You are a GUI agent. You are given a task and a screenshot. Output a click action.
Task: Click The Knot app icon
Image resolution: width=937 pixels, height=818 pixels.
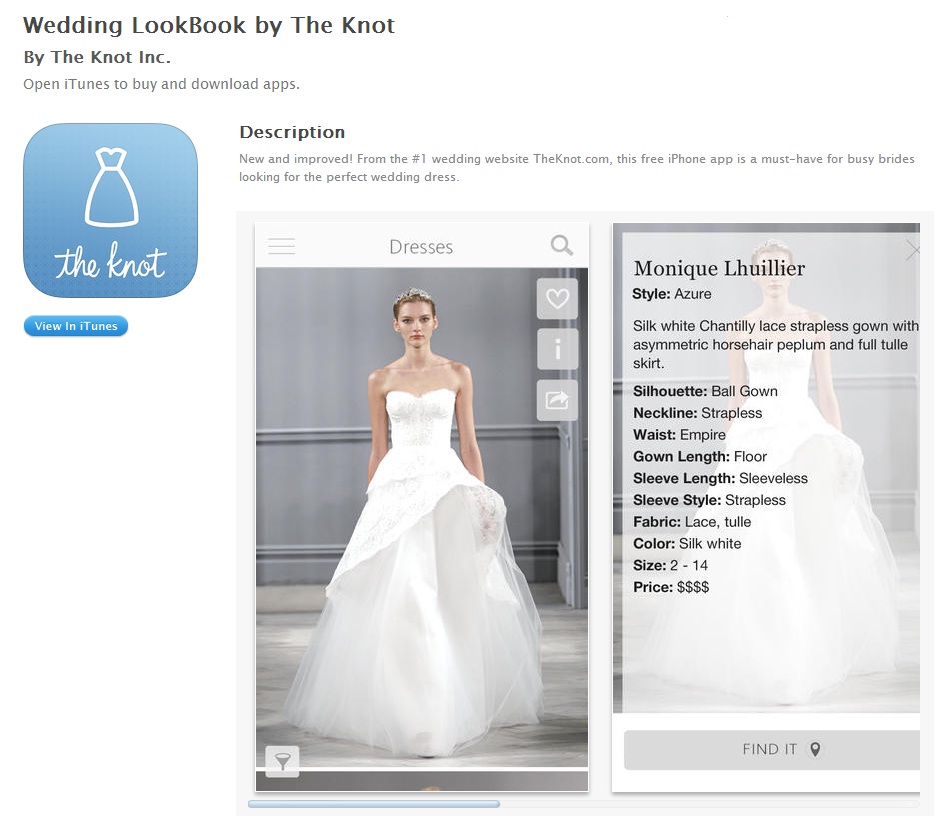coord(111,210)
